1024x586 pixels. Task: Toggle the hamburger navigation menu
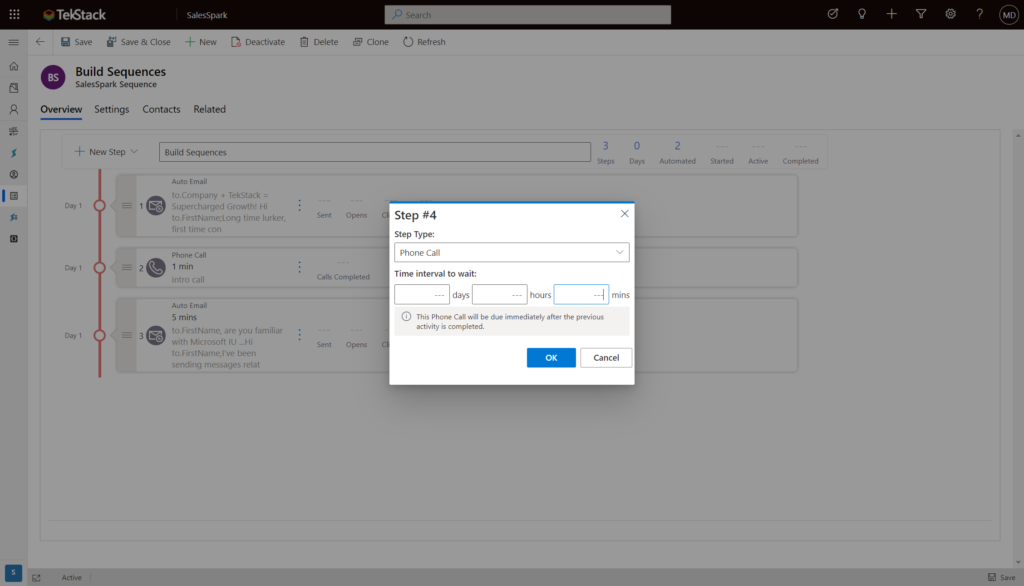tap(14, 42)
